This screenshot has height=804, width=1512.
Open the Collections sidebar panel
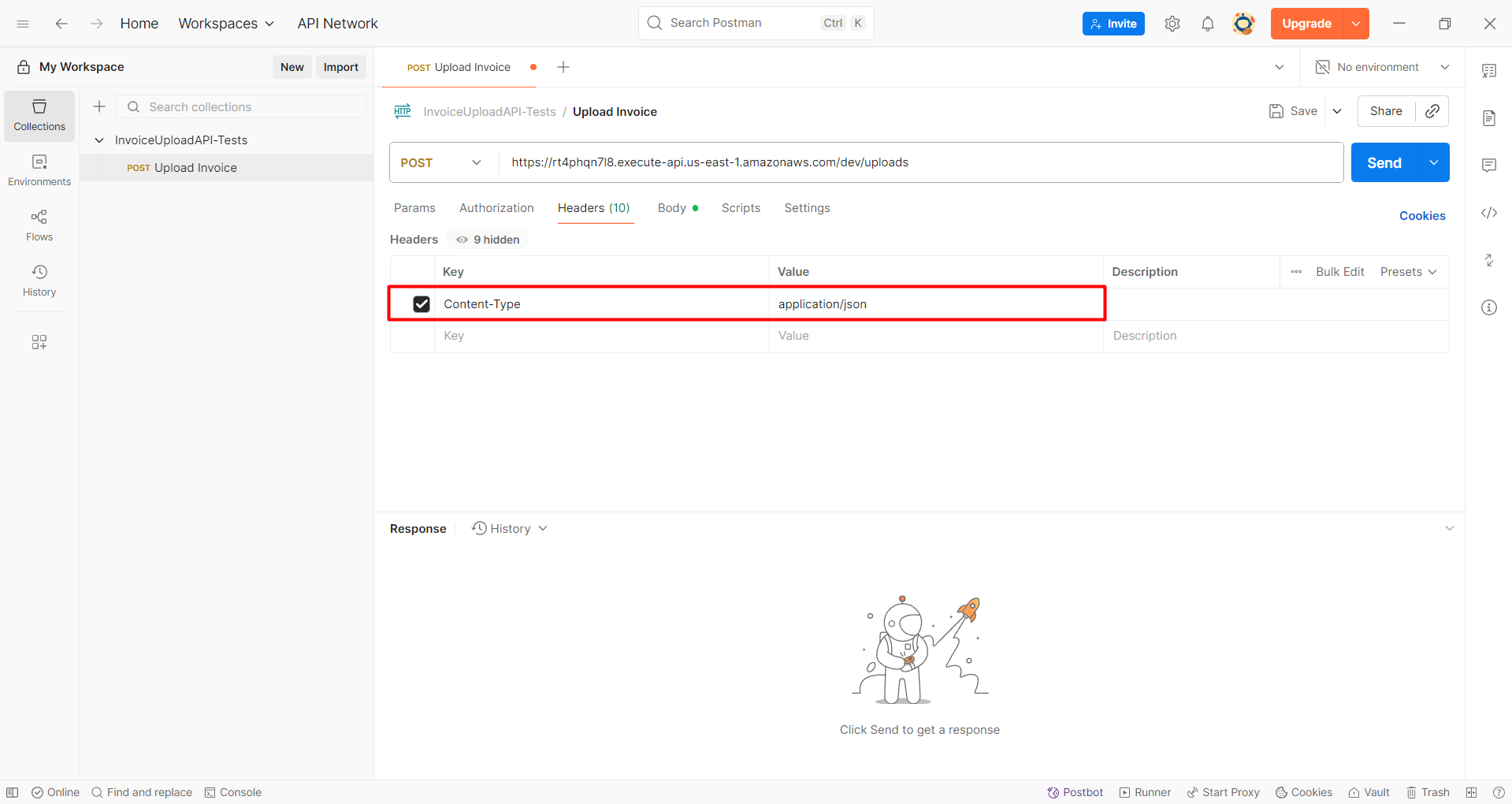point(39,115)
